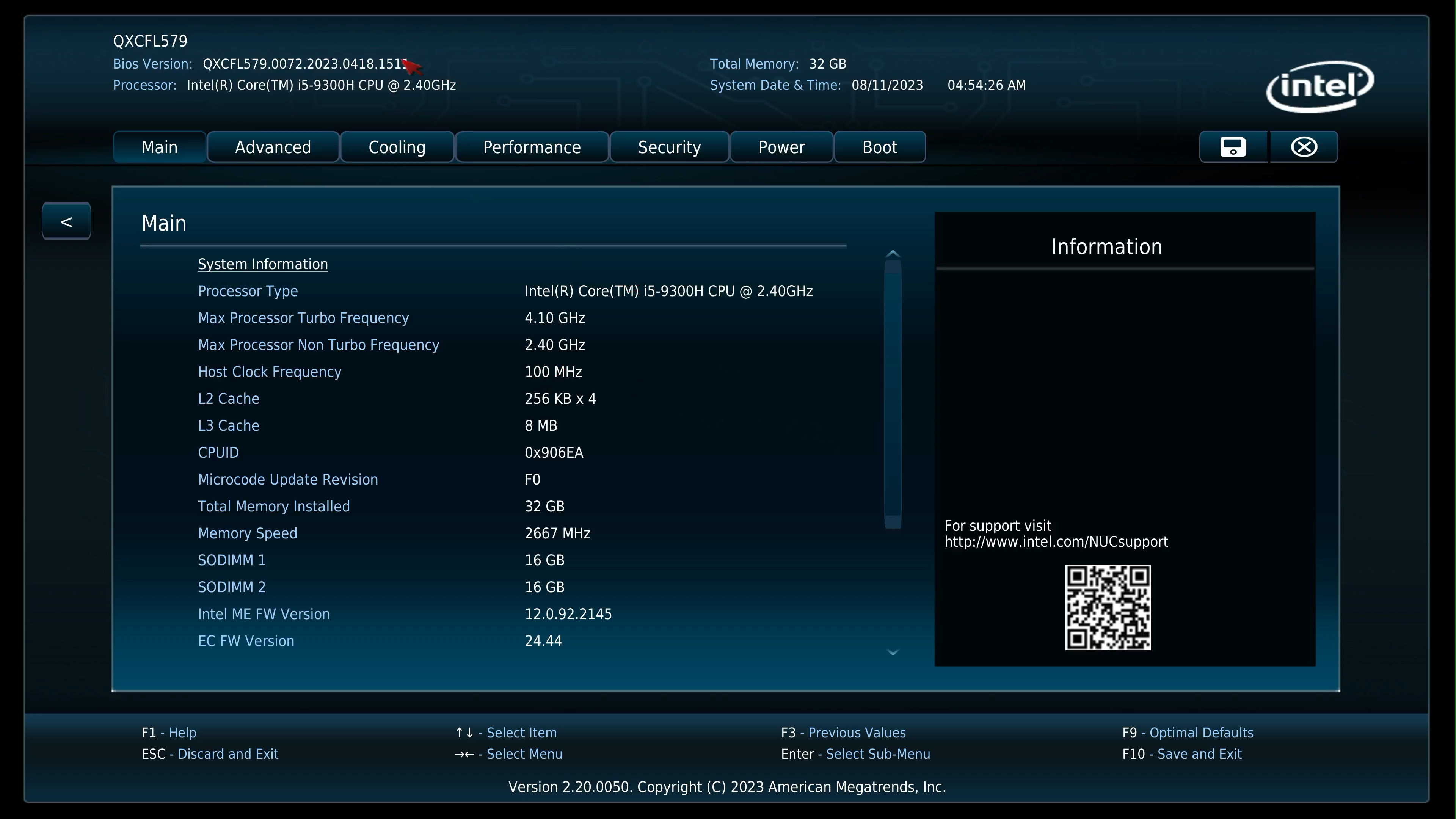Image resolution: width=1456 pixels, height=819 pixels.
Task: Open the Cooling tab
Action: click(x=397, y=147)
